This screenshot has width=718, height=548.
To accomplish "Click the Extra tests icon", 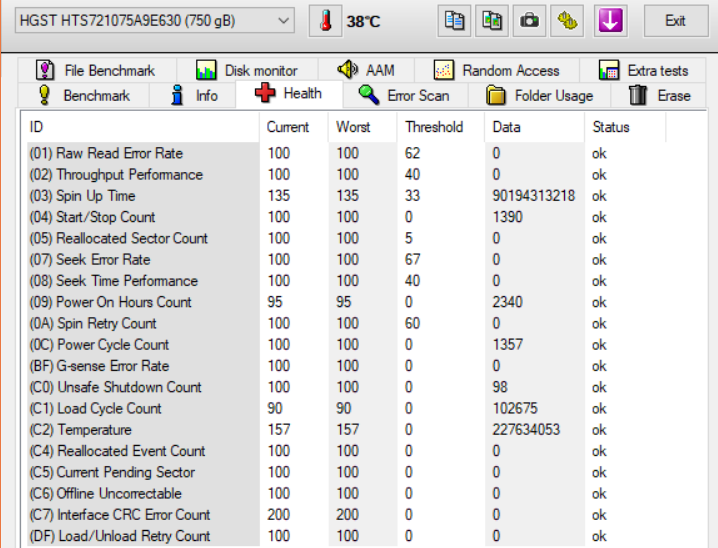I will 609,70.
